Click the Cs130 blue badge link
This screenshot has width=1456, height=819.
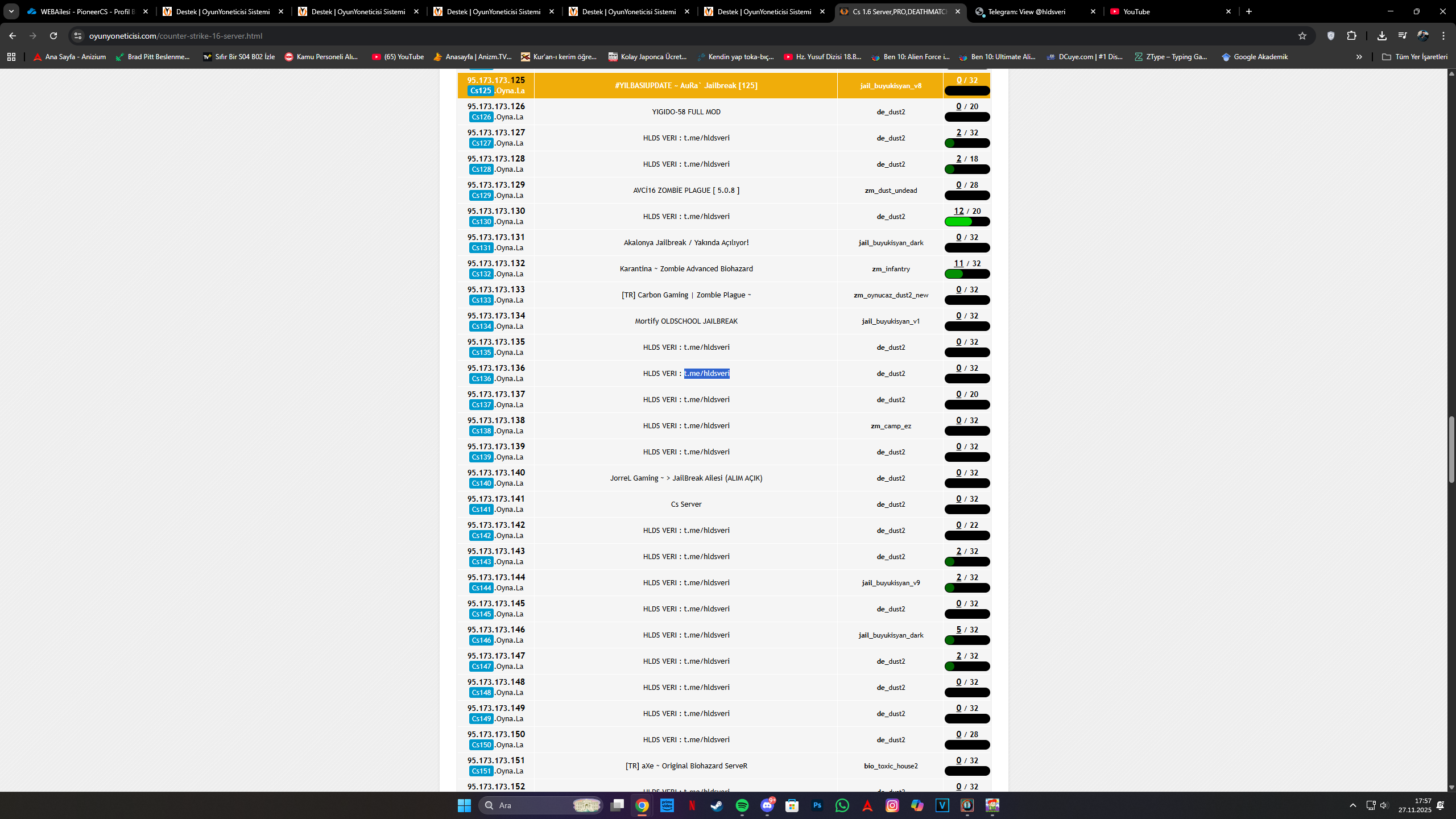(481, 222)
